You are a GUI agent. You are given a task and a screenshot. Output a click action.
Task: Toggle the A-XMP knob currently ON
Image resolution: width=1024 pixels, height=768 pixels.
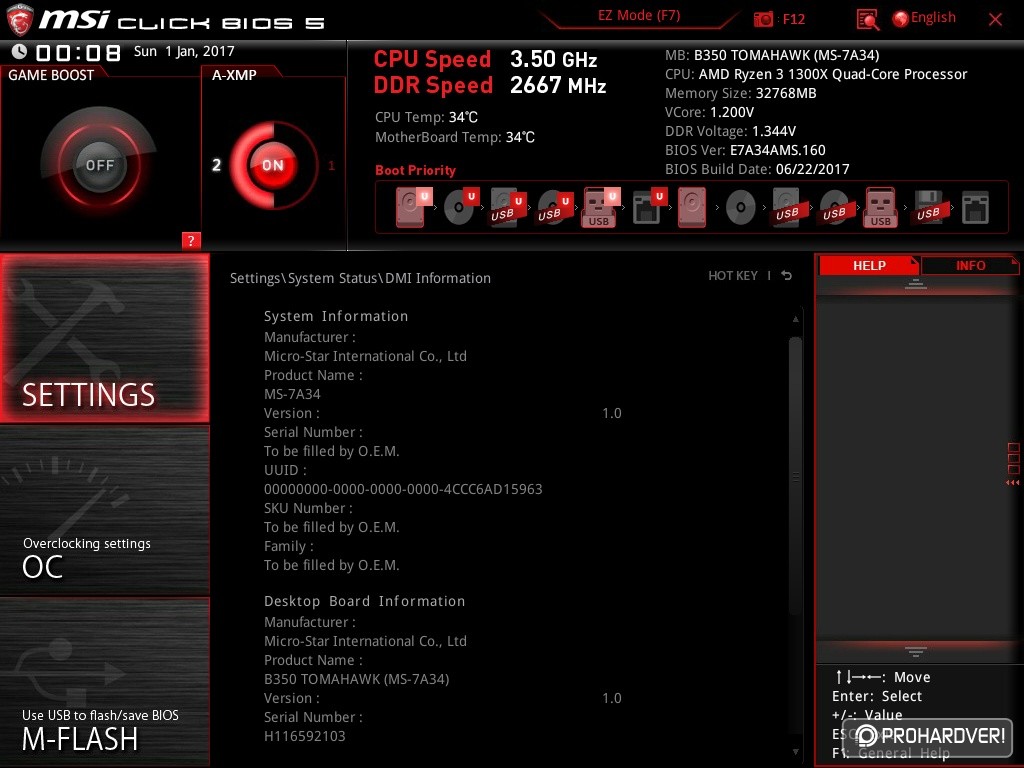pos(273,165)
